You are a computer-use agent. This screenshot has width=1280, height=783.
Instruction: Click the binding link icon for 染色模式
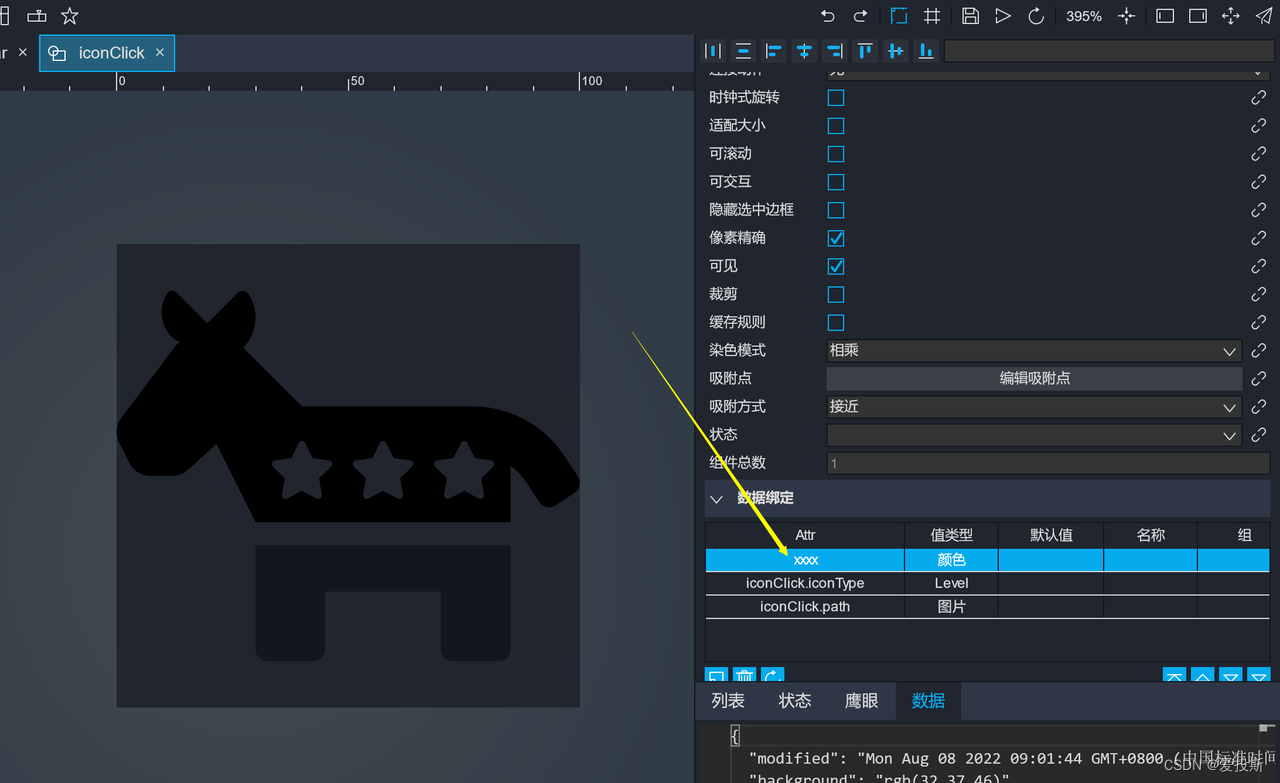pyautogui.click(x=1259, y=350)
